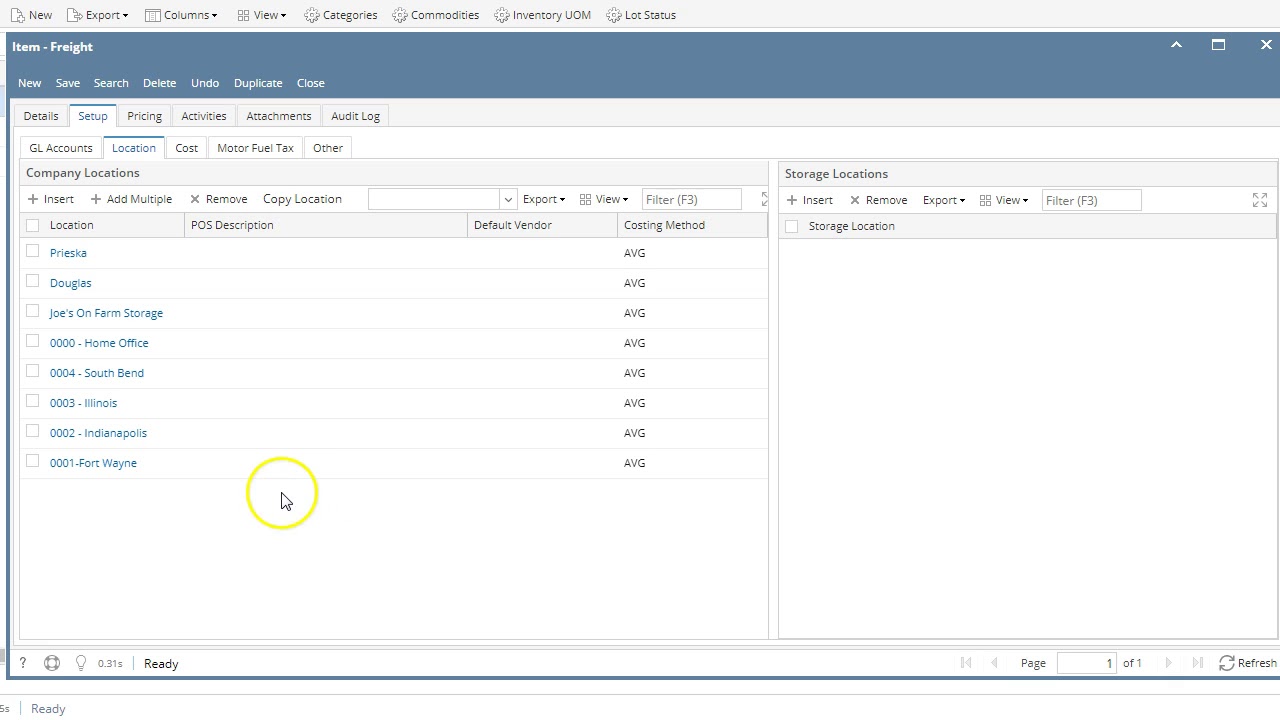Tick the 0000 - Home Office checkbox
The width and height of the screenshot is (1280, 720).
pos(33,342)
